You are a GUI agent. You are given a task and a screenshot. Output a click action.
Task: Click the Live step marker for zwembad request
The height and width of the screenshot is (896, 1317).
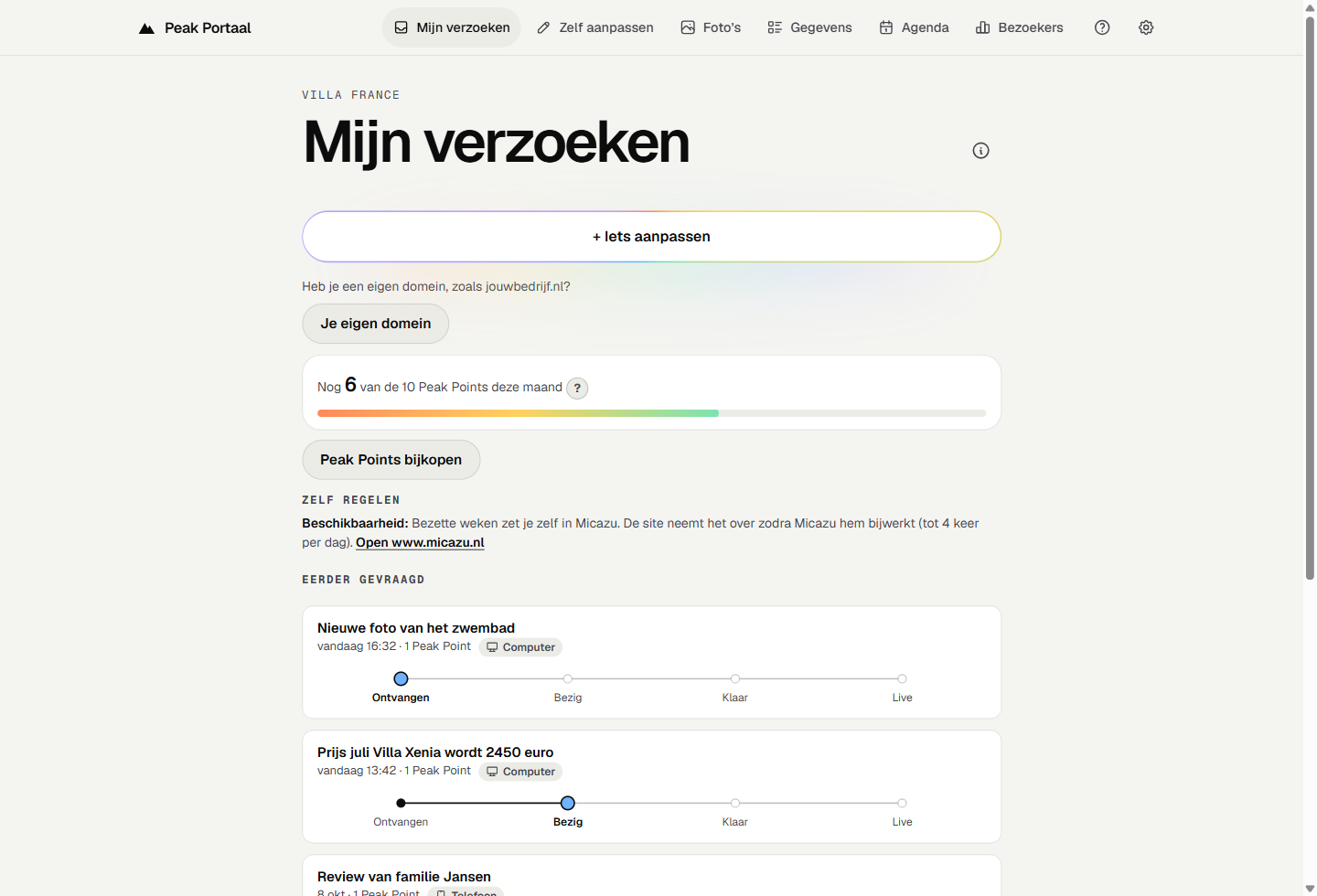[902, 678]
